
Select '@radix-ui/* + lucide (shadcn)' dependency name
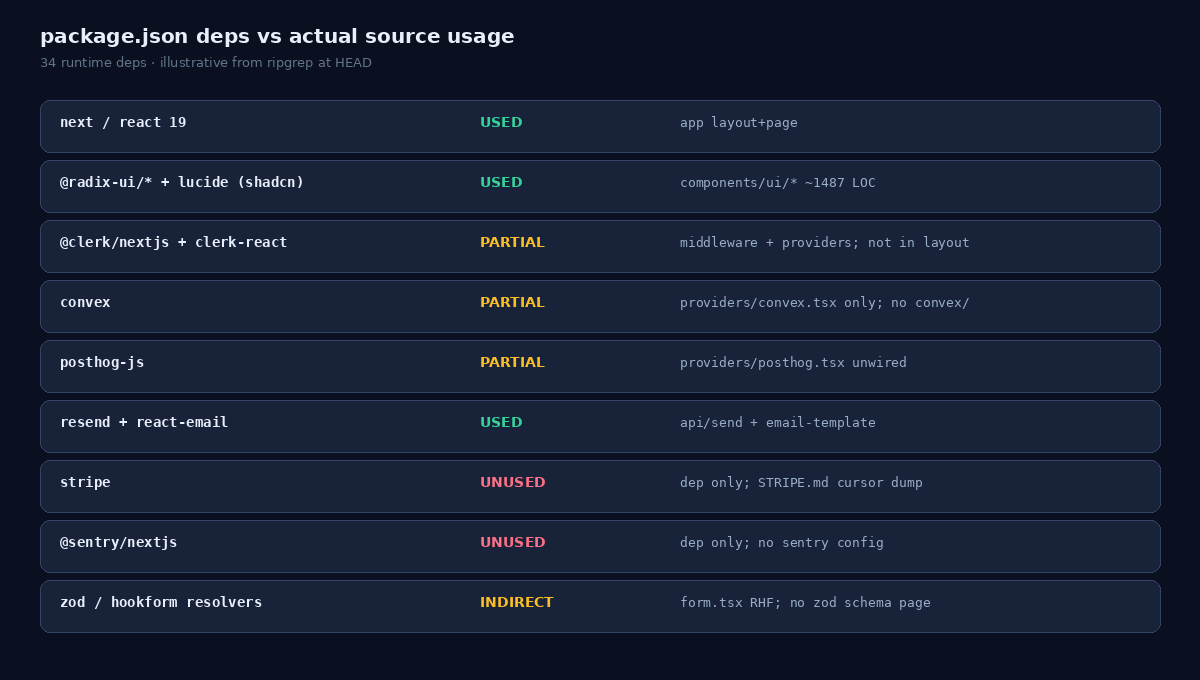[x=182, y=183]
